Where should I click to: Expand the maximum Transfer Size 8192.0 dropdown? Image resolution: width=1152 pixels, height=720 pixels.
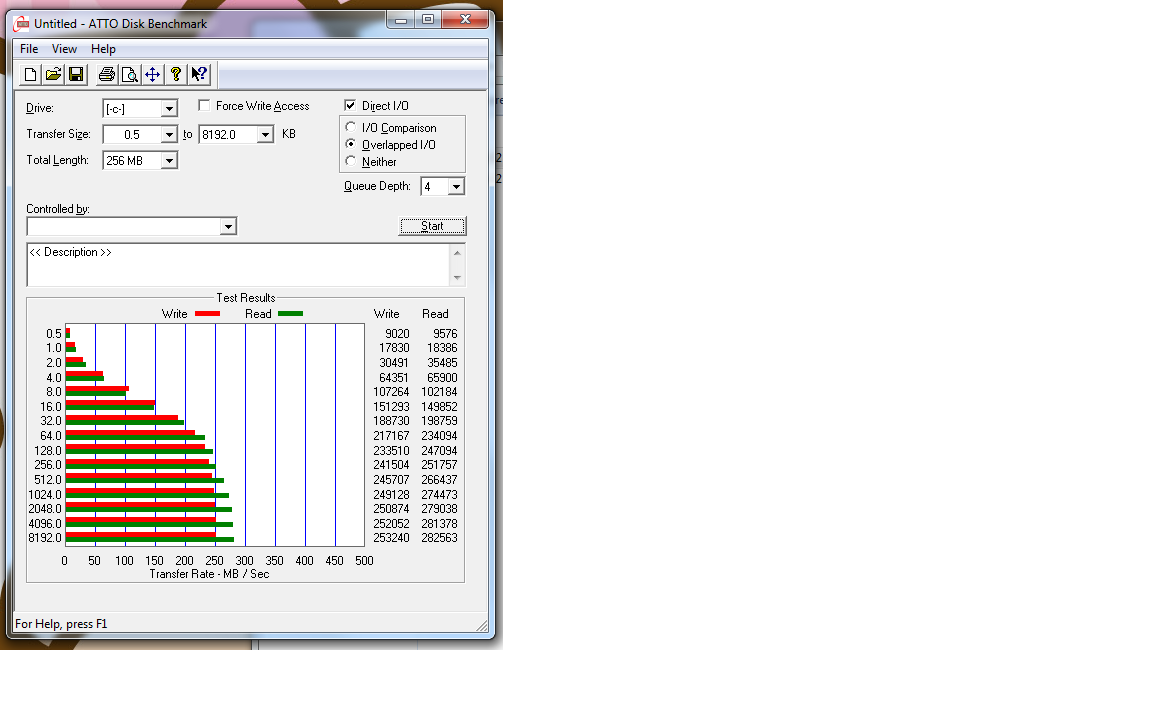click(x=265, y=134)
